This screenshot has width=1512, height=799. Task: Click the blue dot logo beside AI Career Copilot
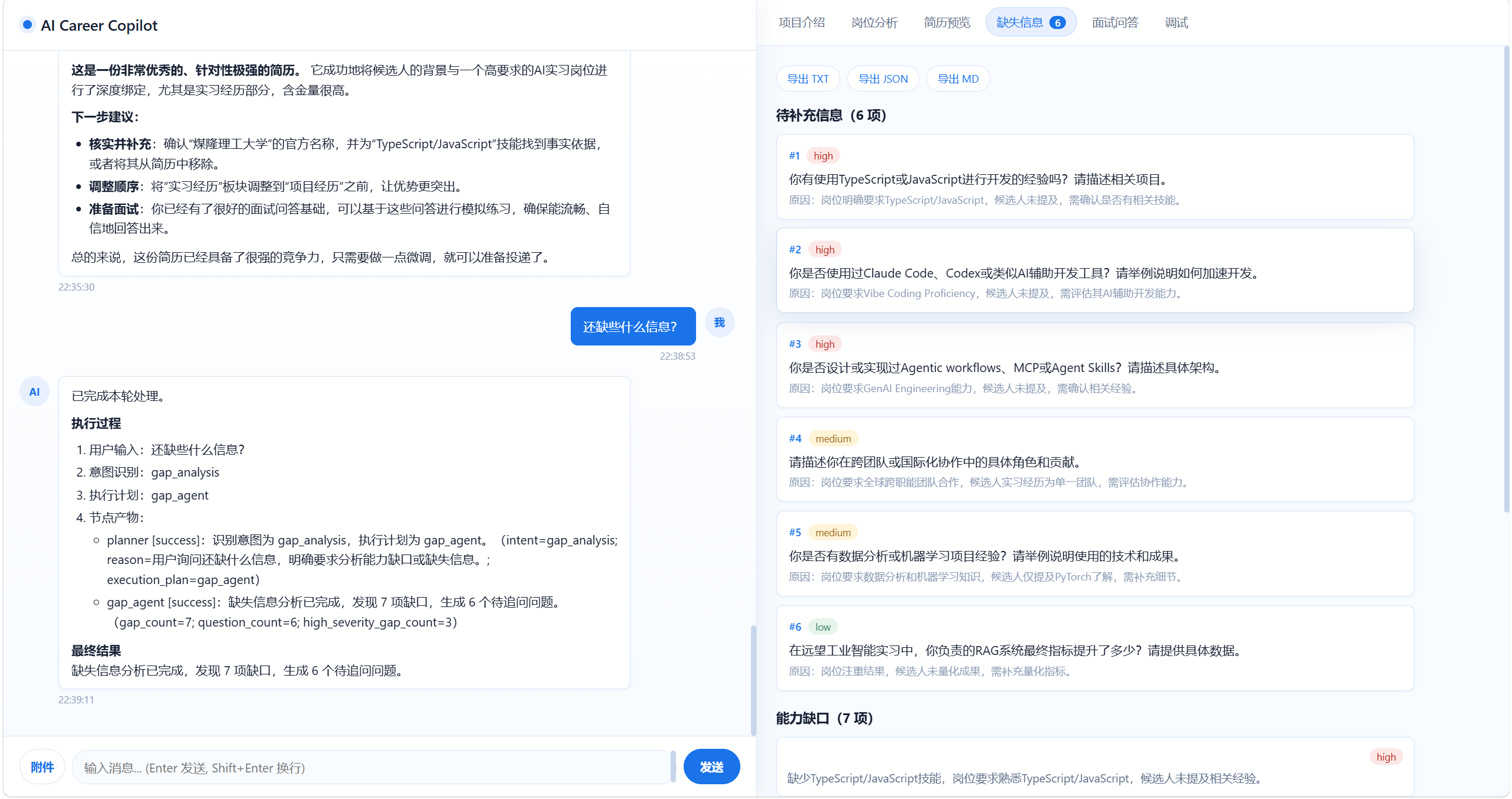(x=27, y=25)
